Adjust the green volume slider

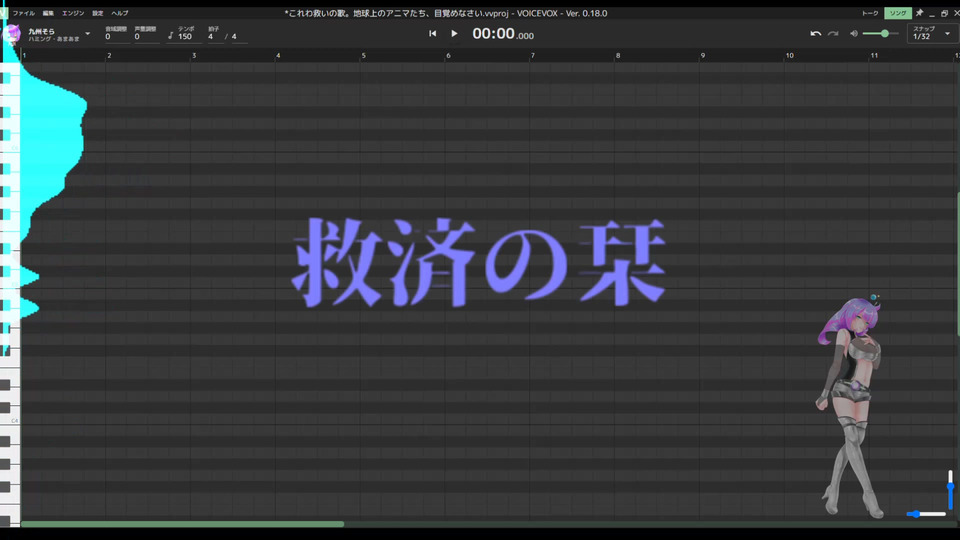pos(880,34)
